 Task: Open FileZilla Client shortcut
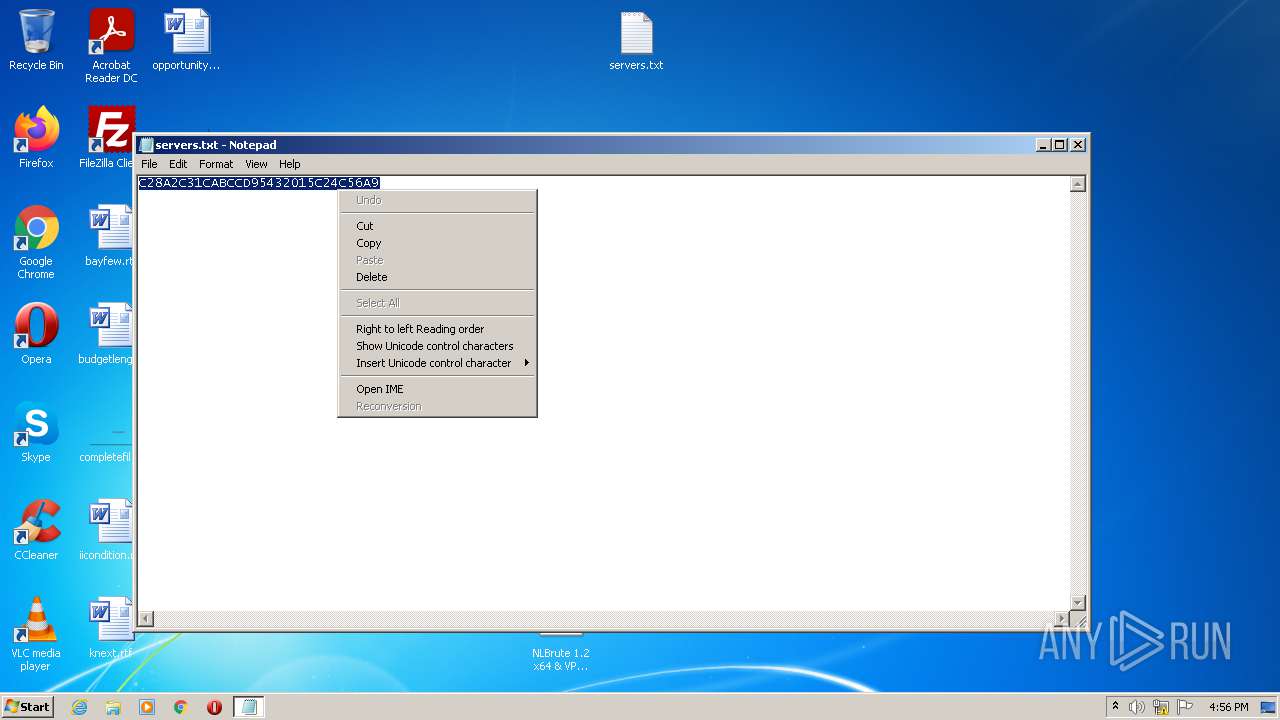[110, 138]
